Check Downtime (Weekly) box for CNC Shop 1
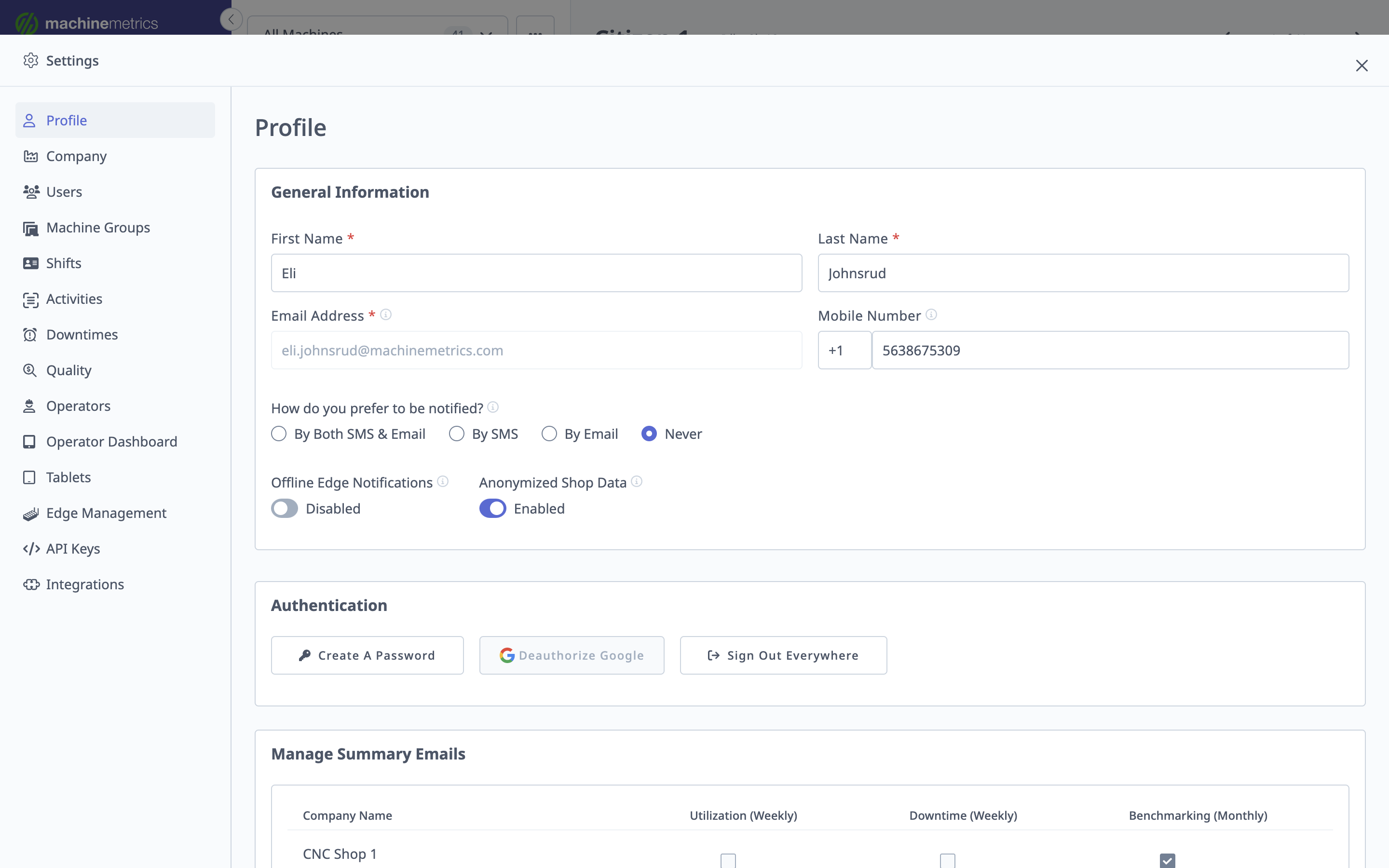The image size is (1389, 868). [x=948, y=861]
